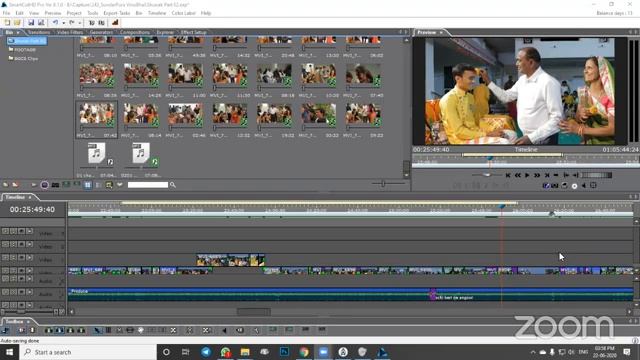This screenshot has height=360, width=640.
Task: Select the Produce audio clip on timeline
Action: pos(249,294)
